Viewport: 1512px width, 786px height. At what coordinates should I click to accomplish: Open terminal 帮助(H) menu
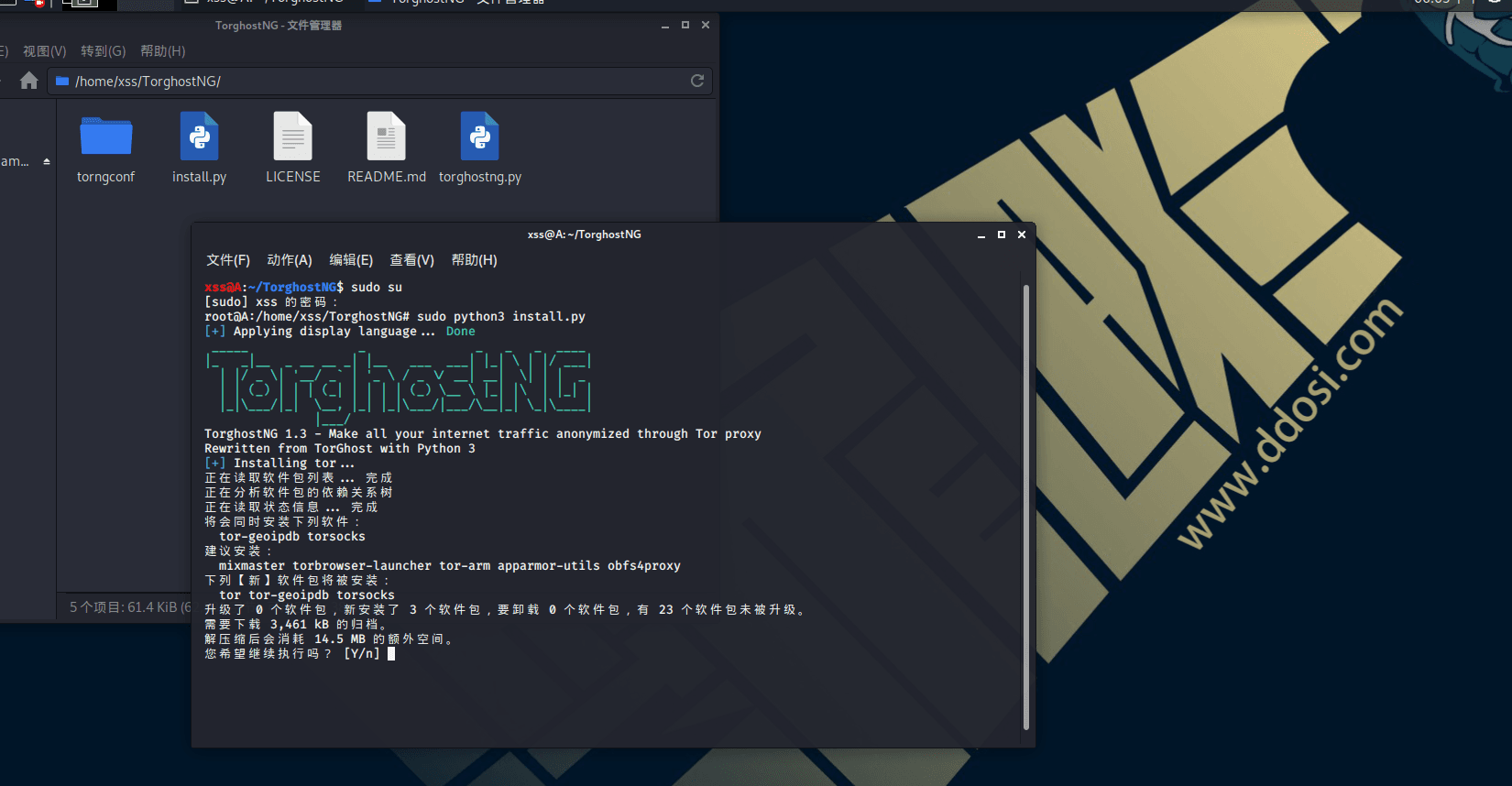point(475,260)
